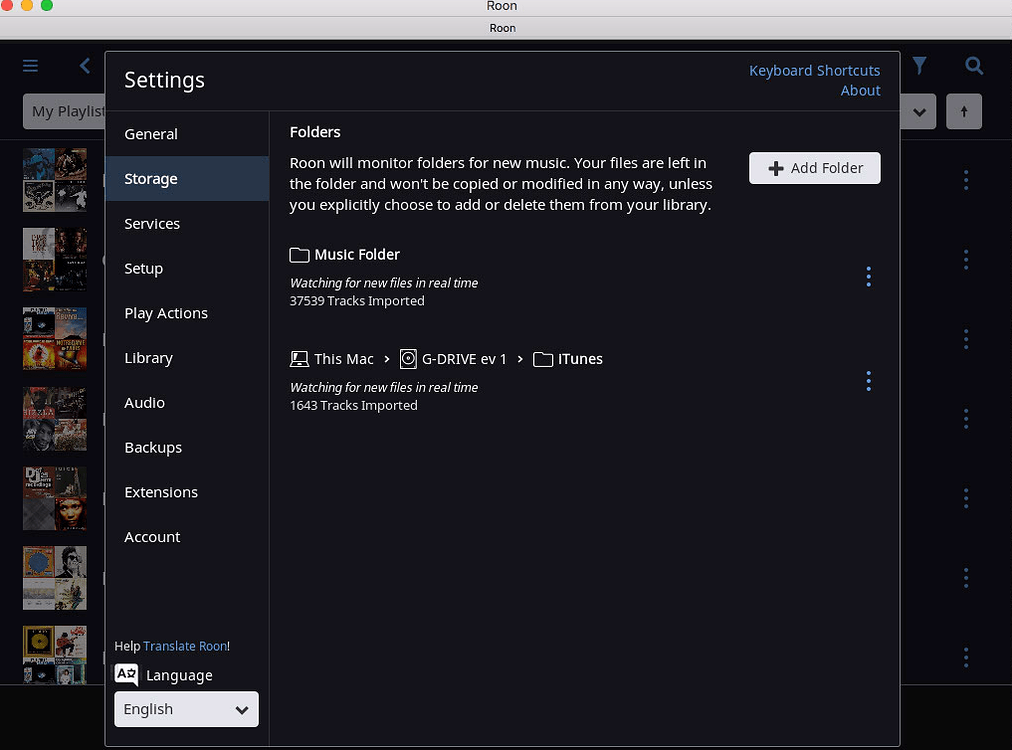The width and height of the screenshot is (1012, 750).
Task: Open more options for second playlist row
Action: point(966,259)
